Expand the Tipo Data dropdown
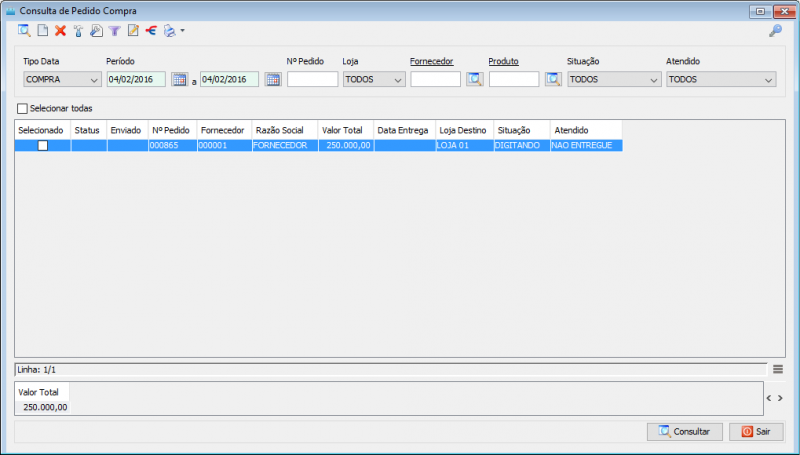This screenshot has height=455, width=800. tap(62, 80)
